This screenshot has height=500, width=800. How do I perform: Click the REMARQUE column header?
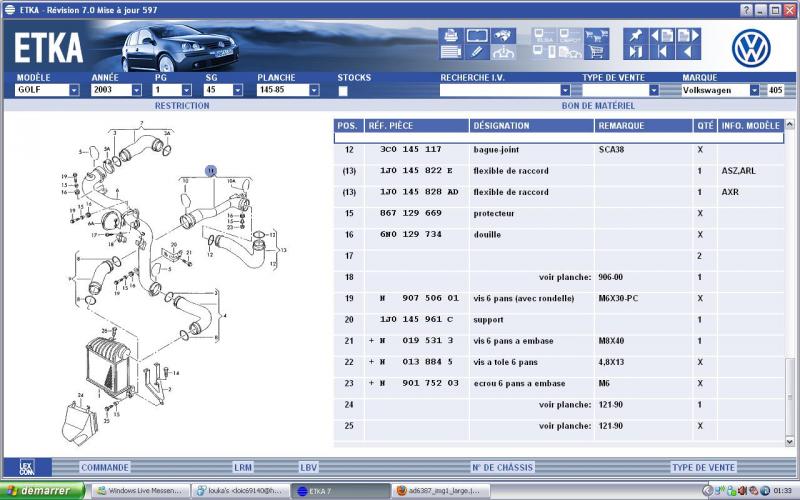pos(643,126)
